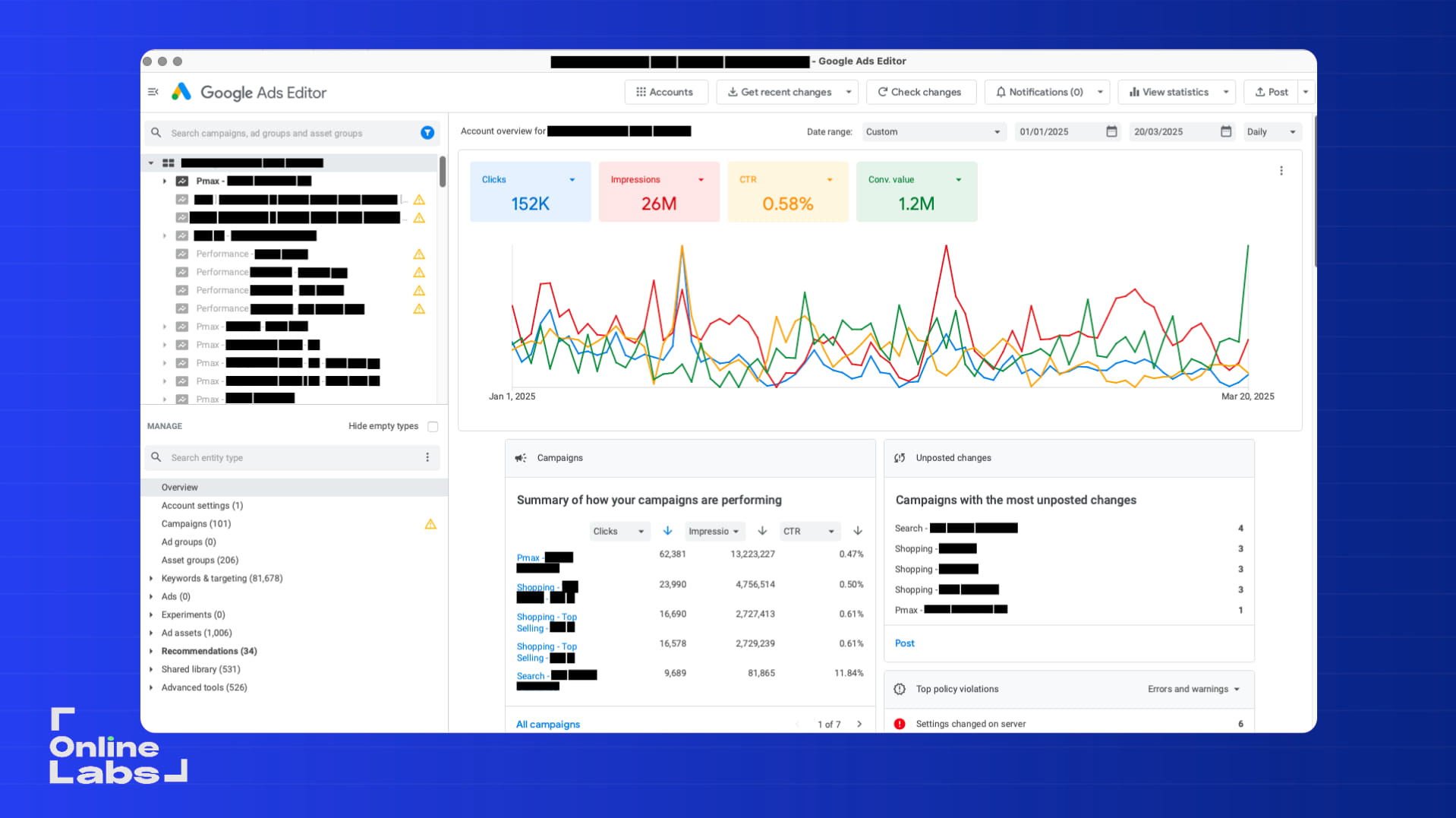
Task: Click the account grid icon in tree
Action: click(x=169, y=163)
